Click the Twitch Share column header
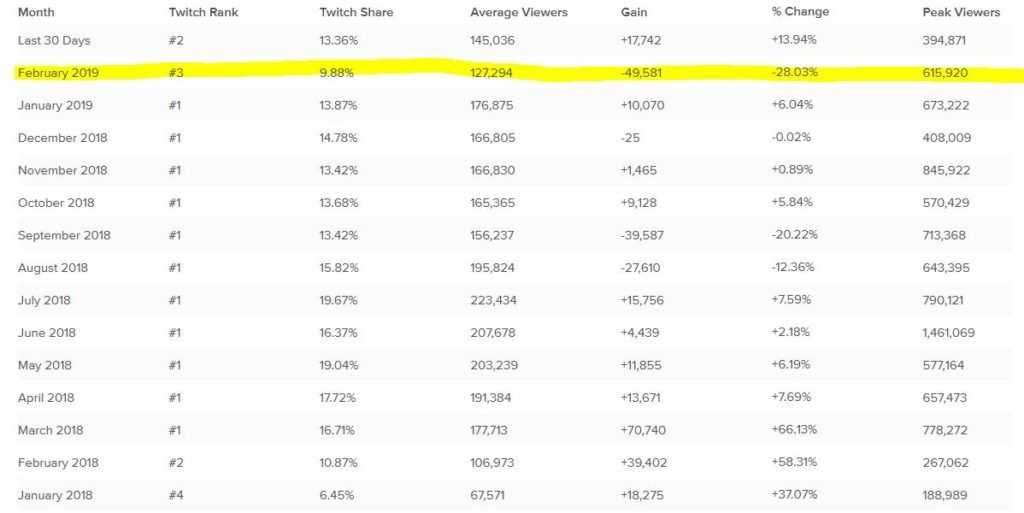 [x=356, y=13]
